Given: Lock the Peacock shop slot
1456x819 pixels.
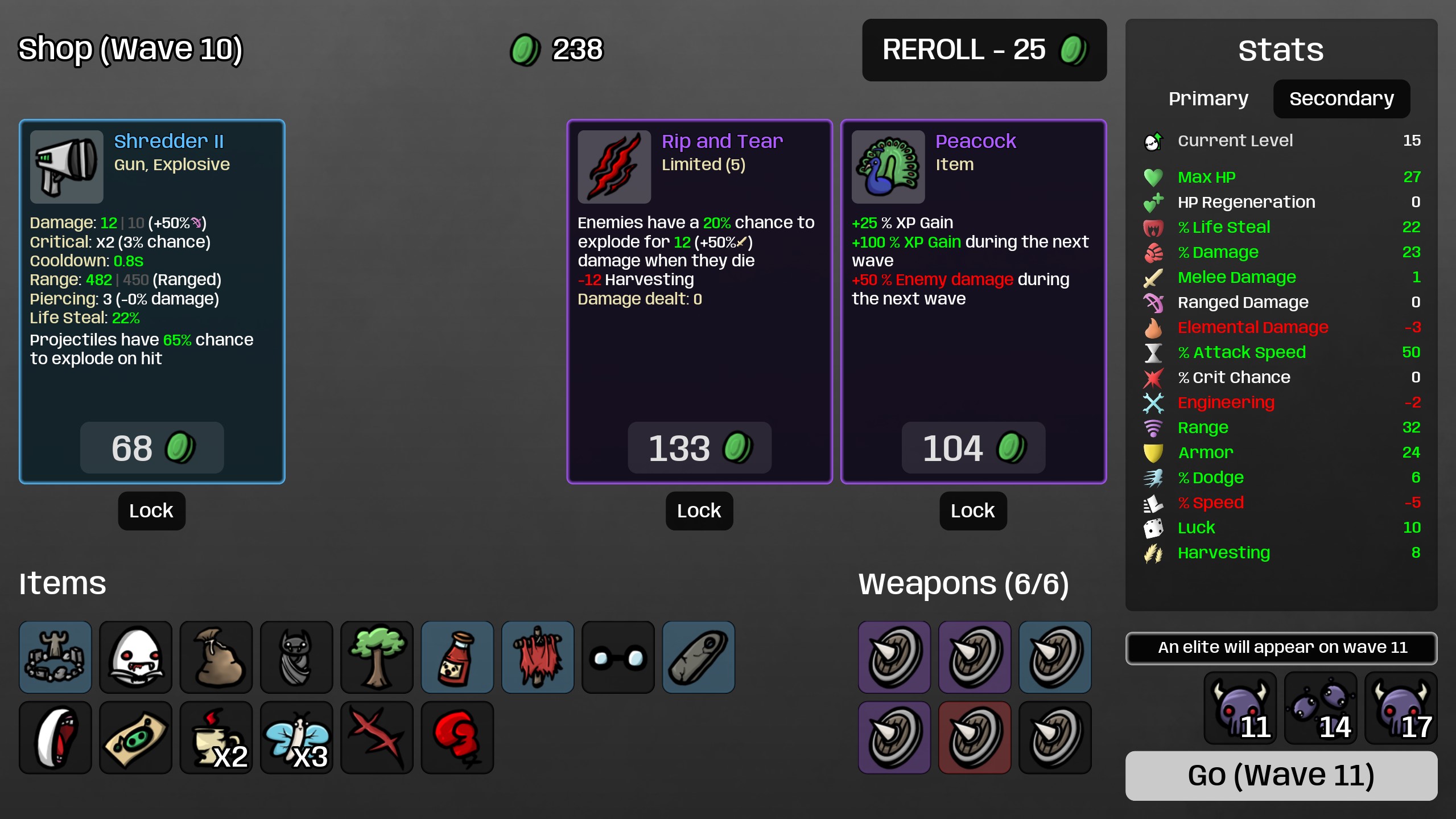Looking at the screenshot, I should click(973, 511).
